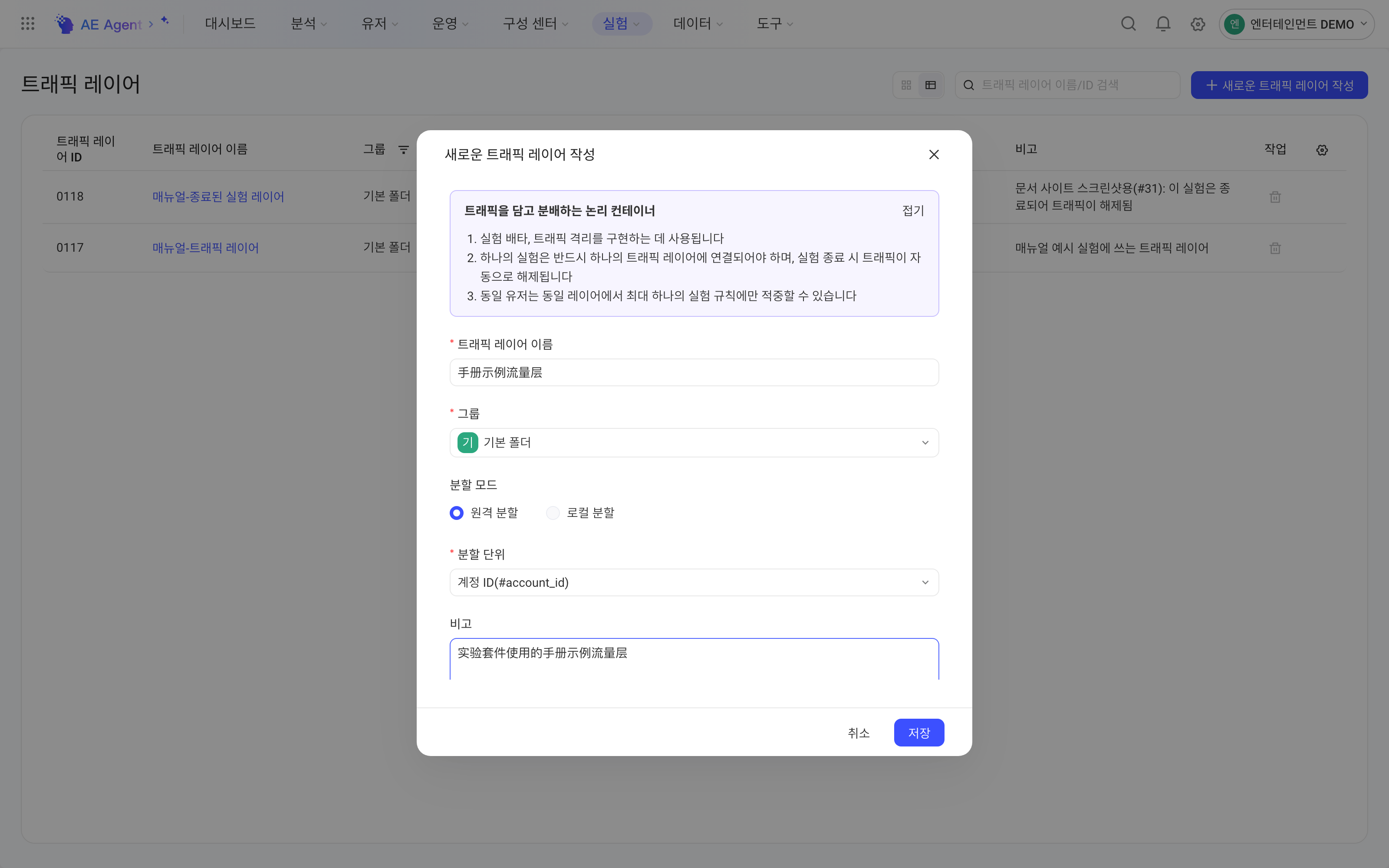Click the layer ID cell 0118
Image resolution: width=1389 pixels, height=868 pixels.
click(70, 196)
